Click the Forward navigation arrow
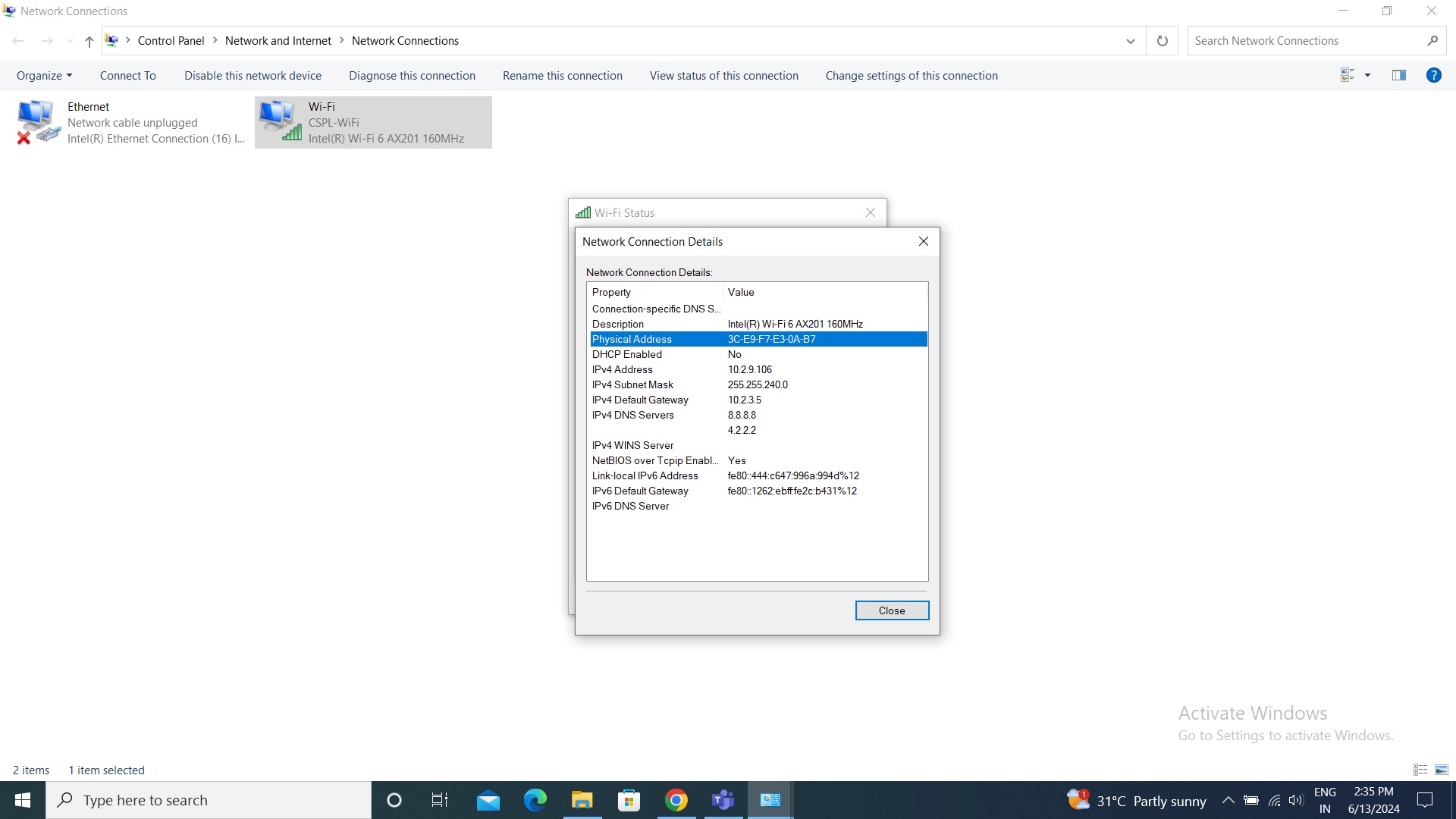The image size is (1456, 819). (47, 41)
